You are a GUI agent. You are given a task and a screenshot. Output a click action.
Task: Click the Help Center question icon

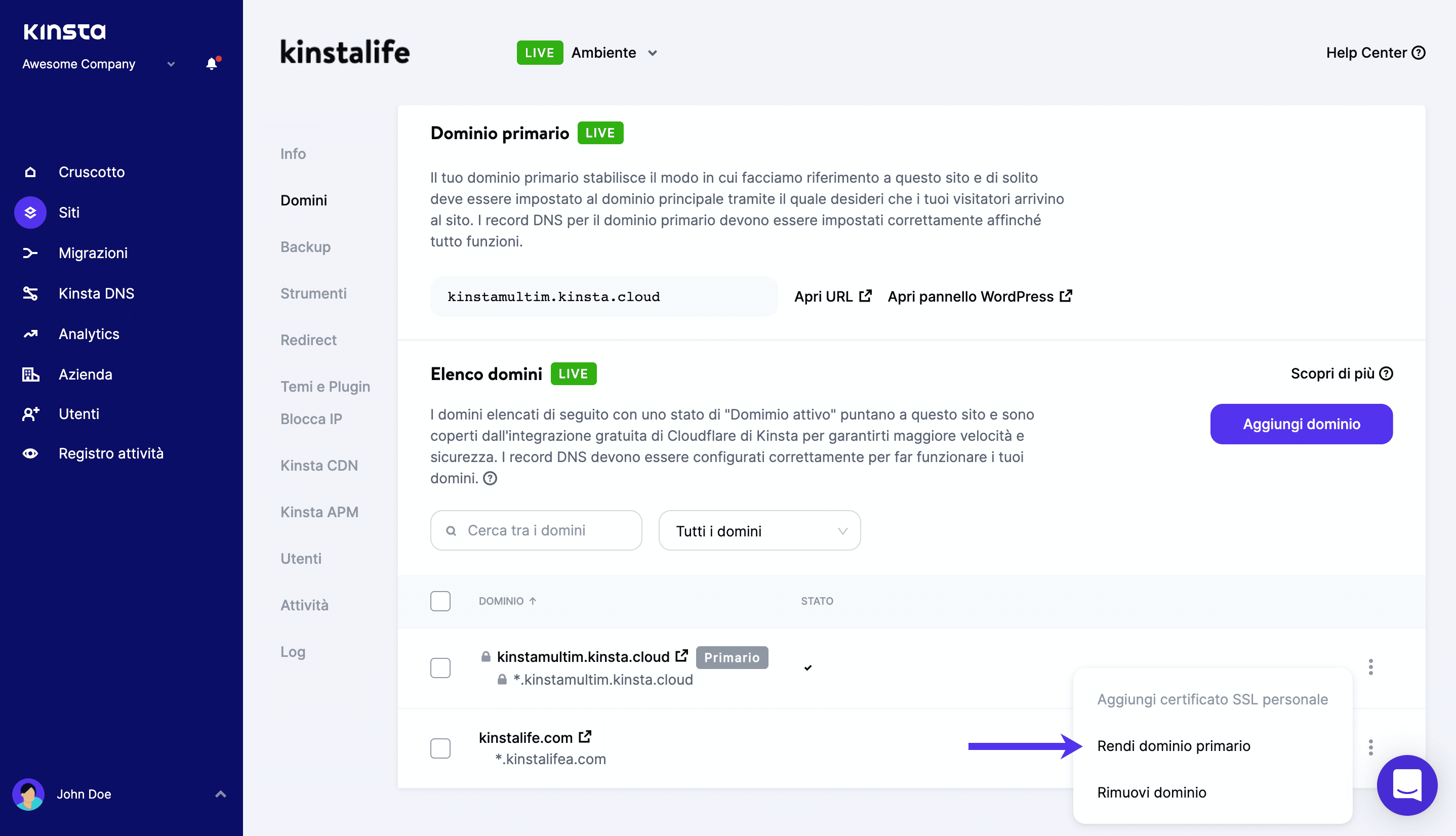(x=1419, y=53)
